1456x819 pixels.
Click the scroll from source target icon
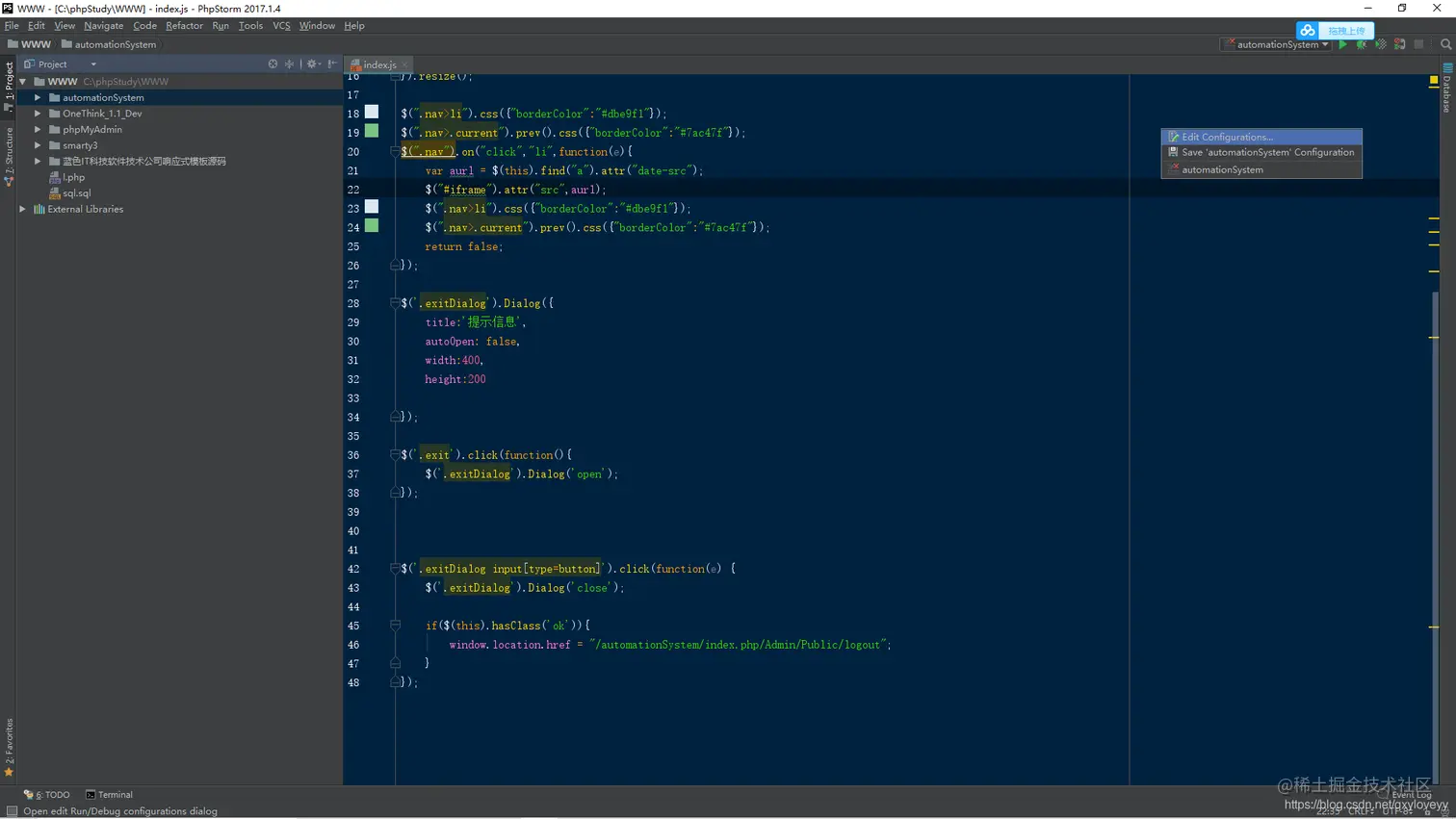click(273, 64)
